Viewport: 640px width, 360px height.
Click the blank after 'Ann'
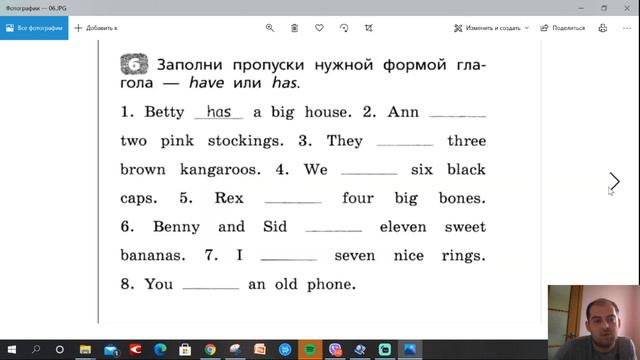point(458,113)
